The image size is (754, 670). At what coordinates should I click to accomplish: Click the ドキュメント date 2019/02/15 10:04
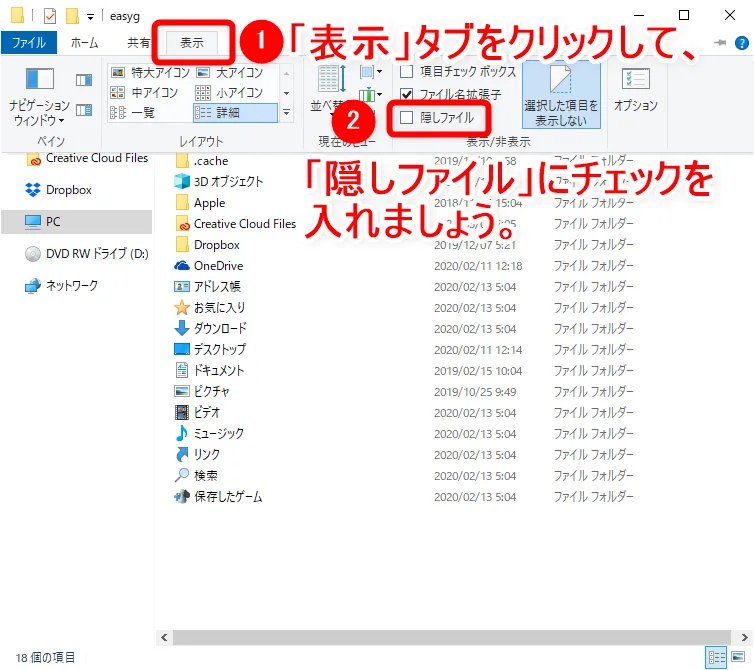(x=478, y=371)
